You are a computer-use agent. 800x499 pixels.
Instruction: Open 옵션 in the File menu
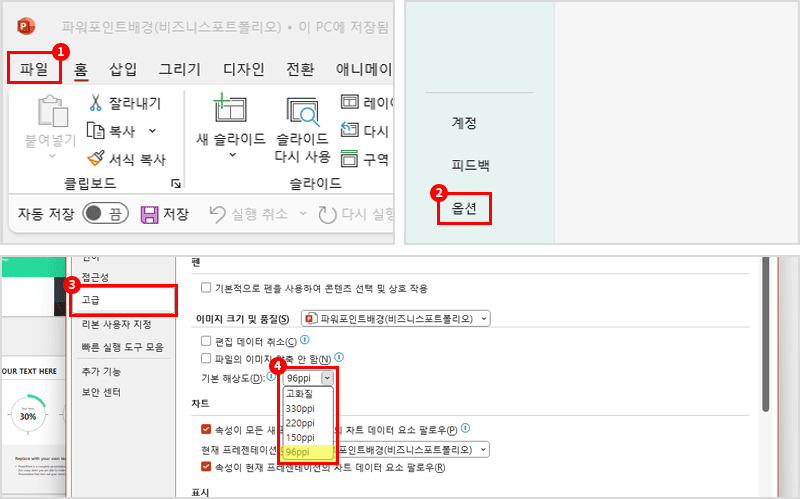pos(464,208)
